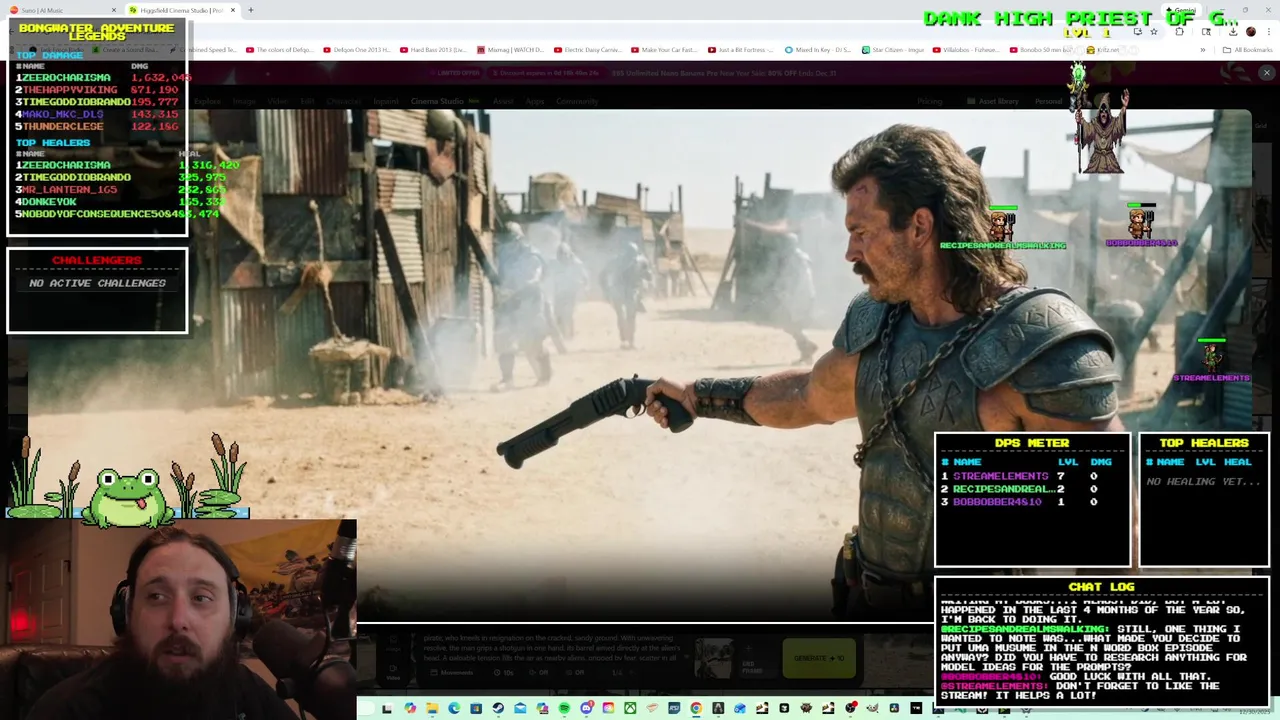The image size is (1280, 720).
Task: Open the 'Just a Bit Fortress' bookmark
Action: click(741, 49)
